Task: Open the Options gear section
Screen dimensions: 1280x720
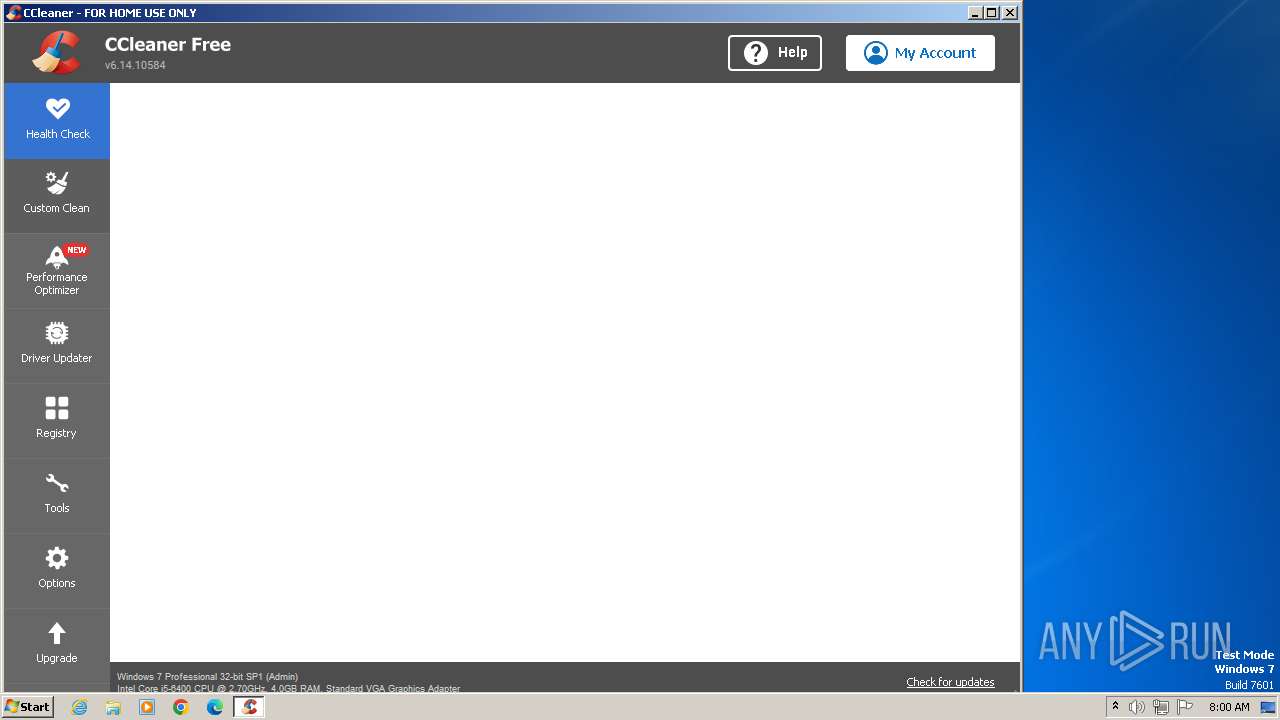Action: (57, 571)
